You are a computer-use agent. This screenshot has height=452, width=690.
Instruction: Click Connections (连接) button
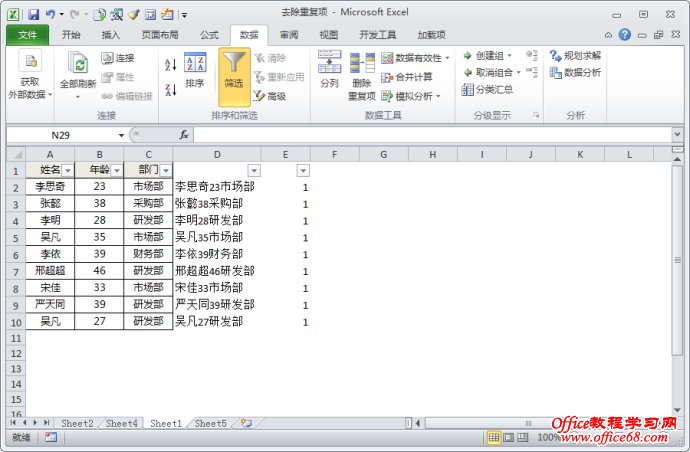(x=117, y=58)
